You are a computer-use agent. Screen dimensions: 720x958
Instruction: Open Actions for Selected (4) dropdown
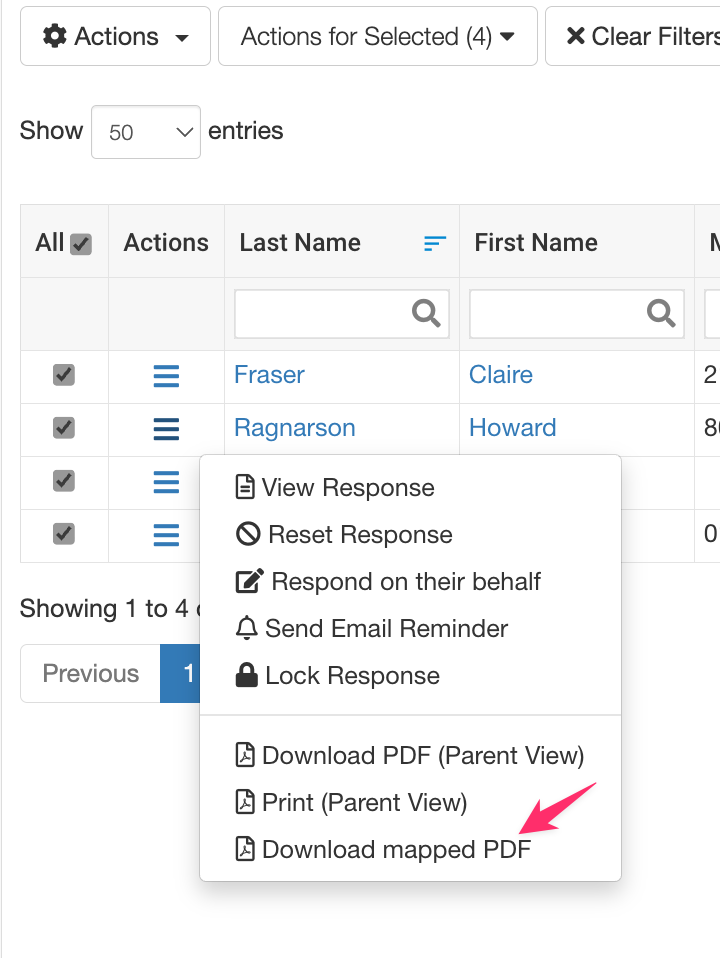(x=378, y=36)
